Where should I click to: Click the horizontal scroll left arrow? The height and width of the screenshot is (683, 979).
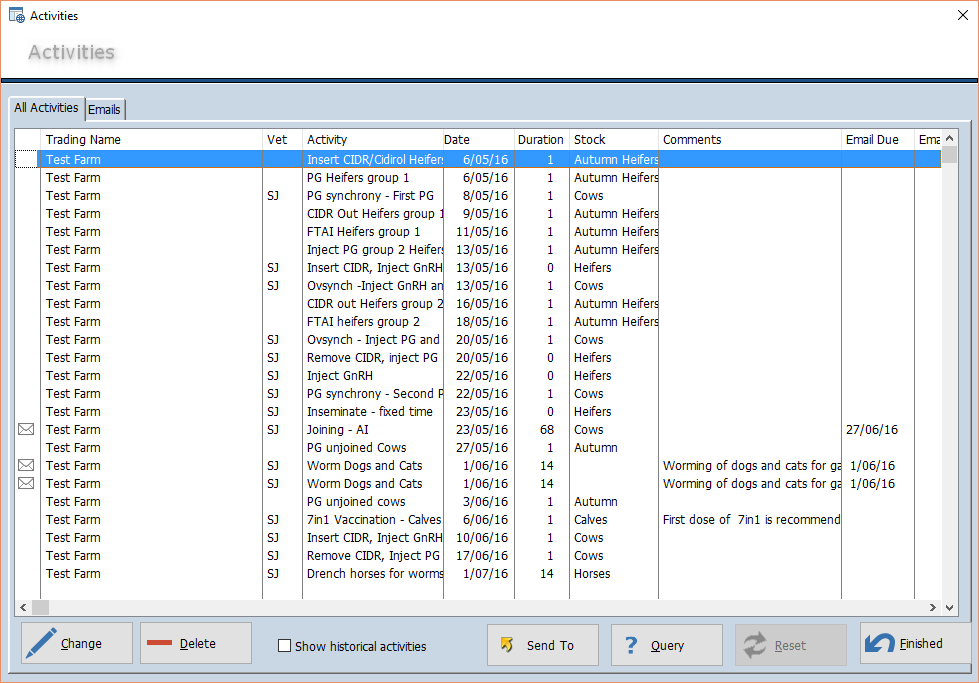[23, 607]
